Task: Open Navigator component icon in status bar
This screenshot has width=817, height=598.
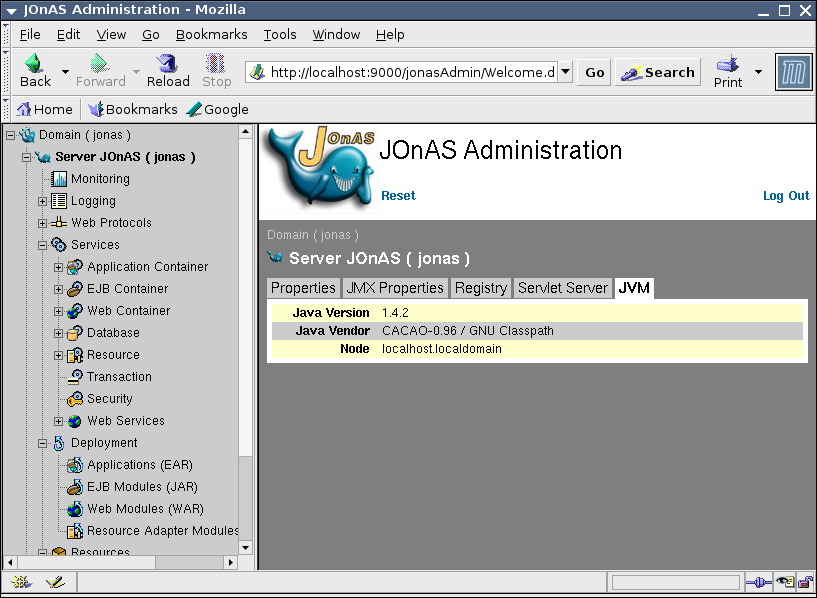Action: pyautogui.click(x=21, y=581)
